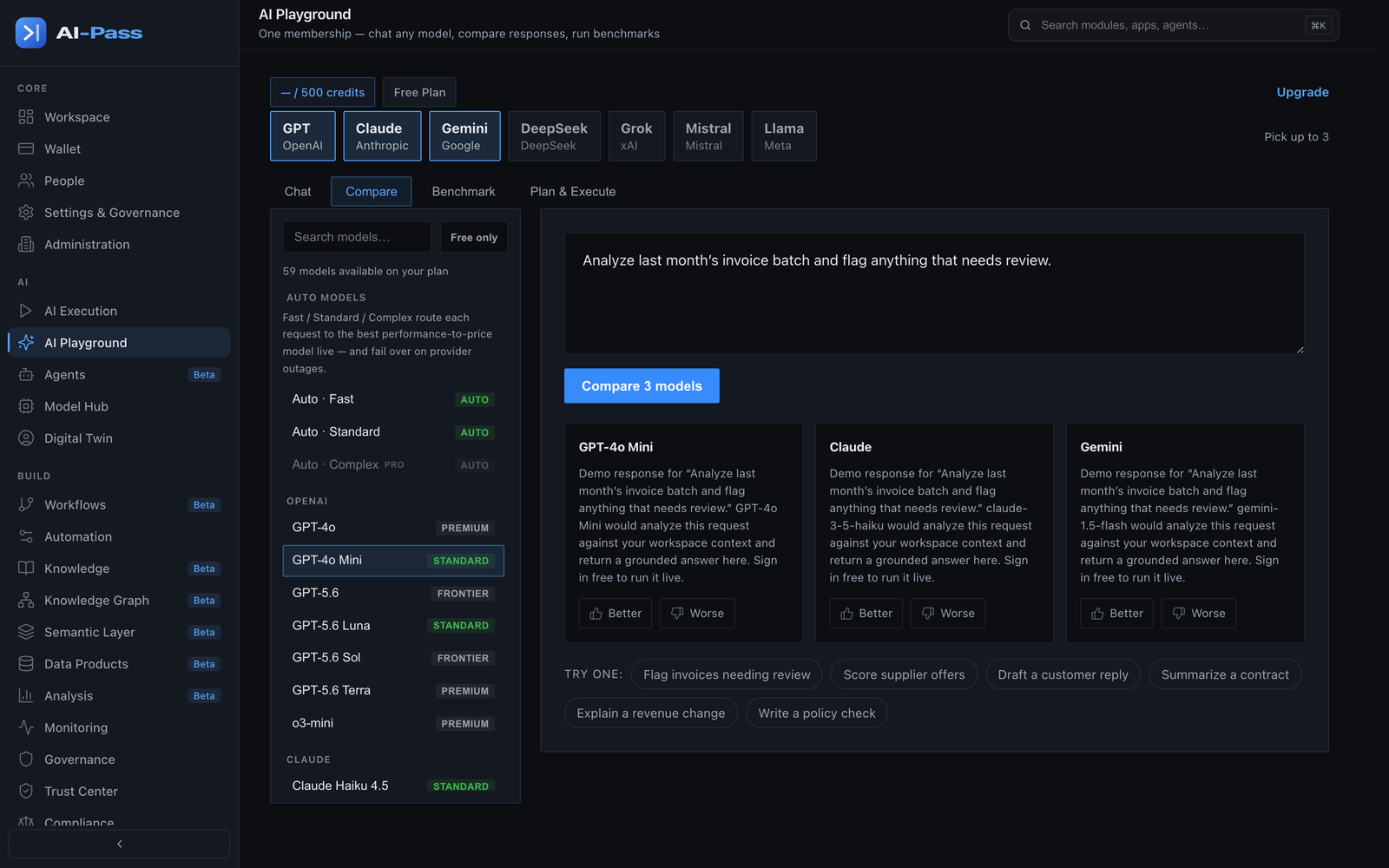The width and height of the screenshot is (1389, 868).
Task: Click the Upgrade link
Action: (x=1302, y=92)
